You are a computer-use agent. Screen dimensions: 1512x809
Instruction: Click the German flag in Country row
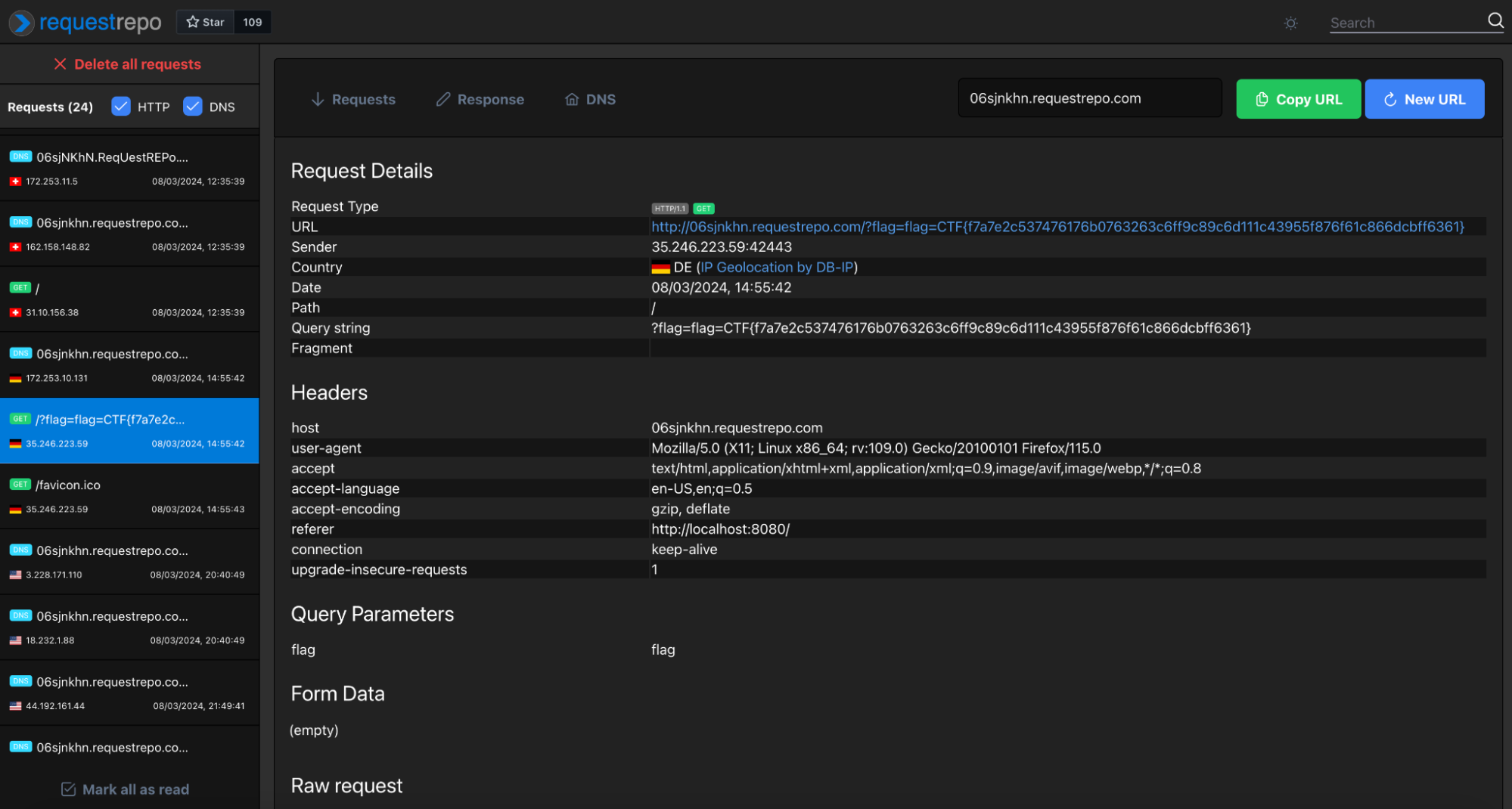pos(660,268)
